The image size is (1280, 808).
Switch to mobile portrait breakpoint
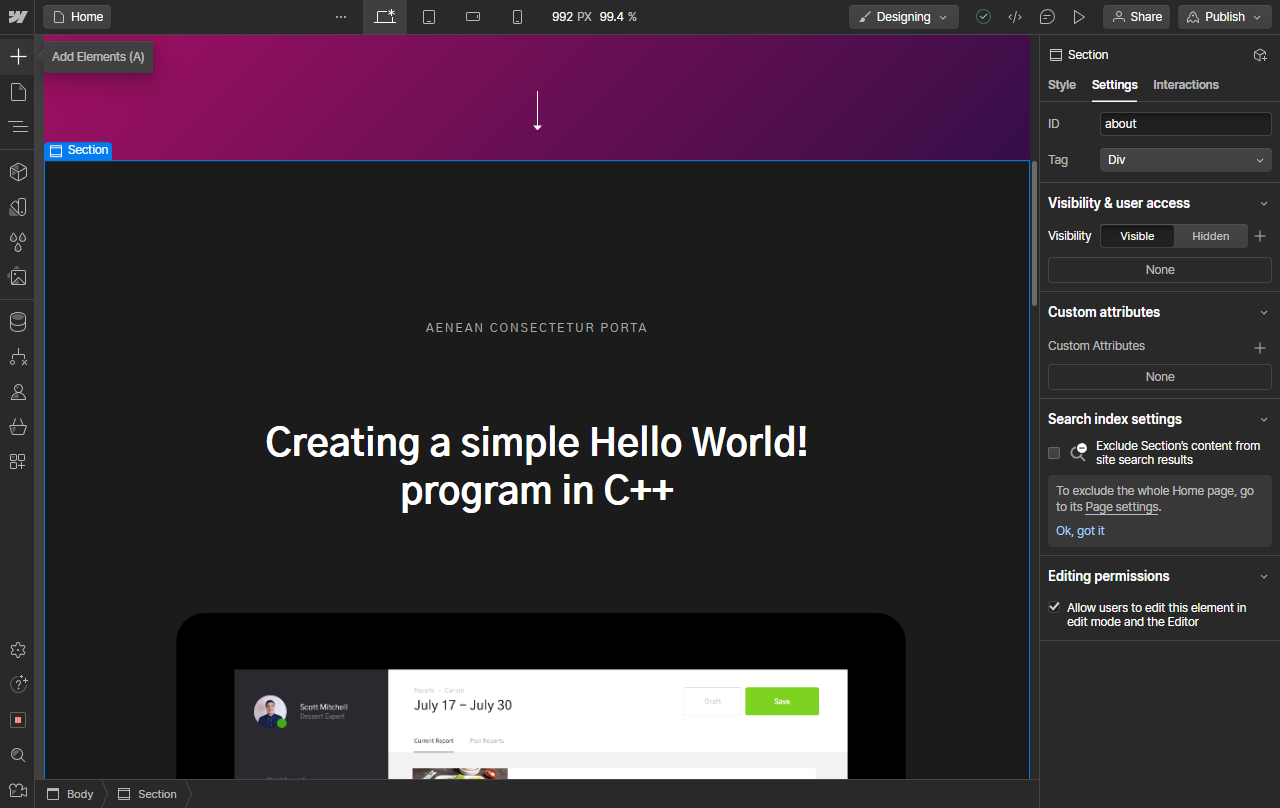click(x=517, y=17)
